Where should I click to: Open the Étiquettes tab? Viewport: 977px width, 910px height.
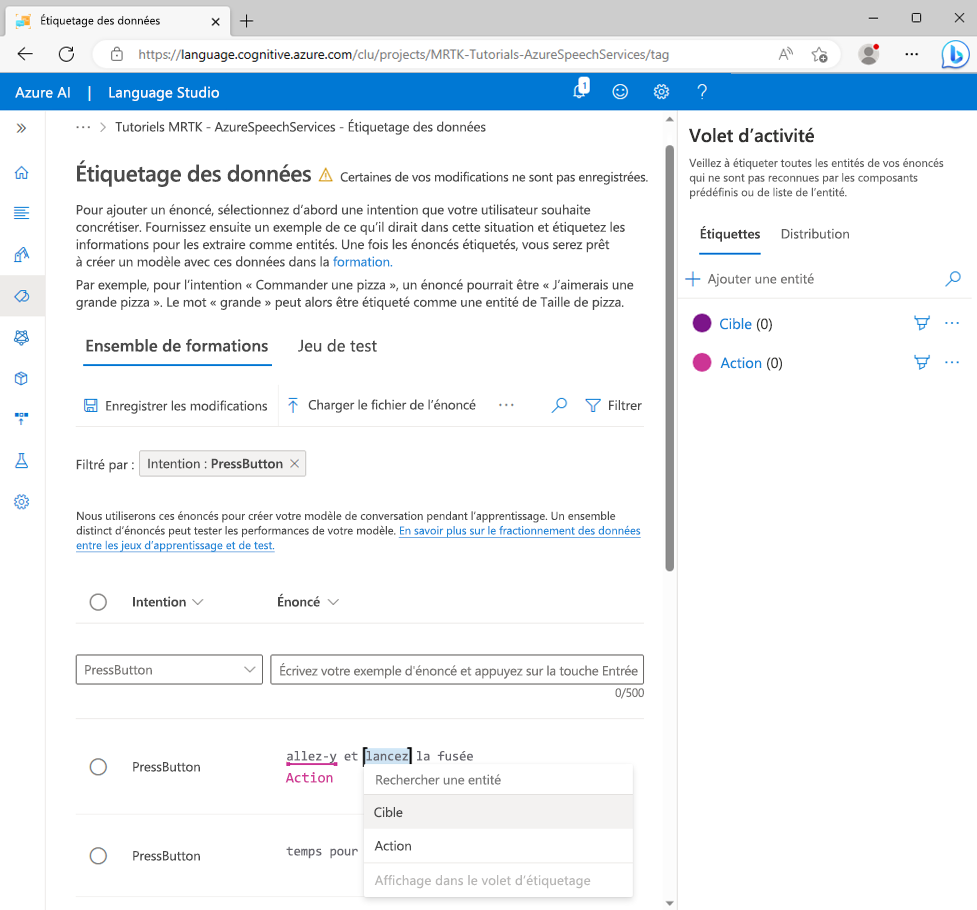(x=730, y=234)
